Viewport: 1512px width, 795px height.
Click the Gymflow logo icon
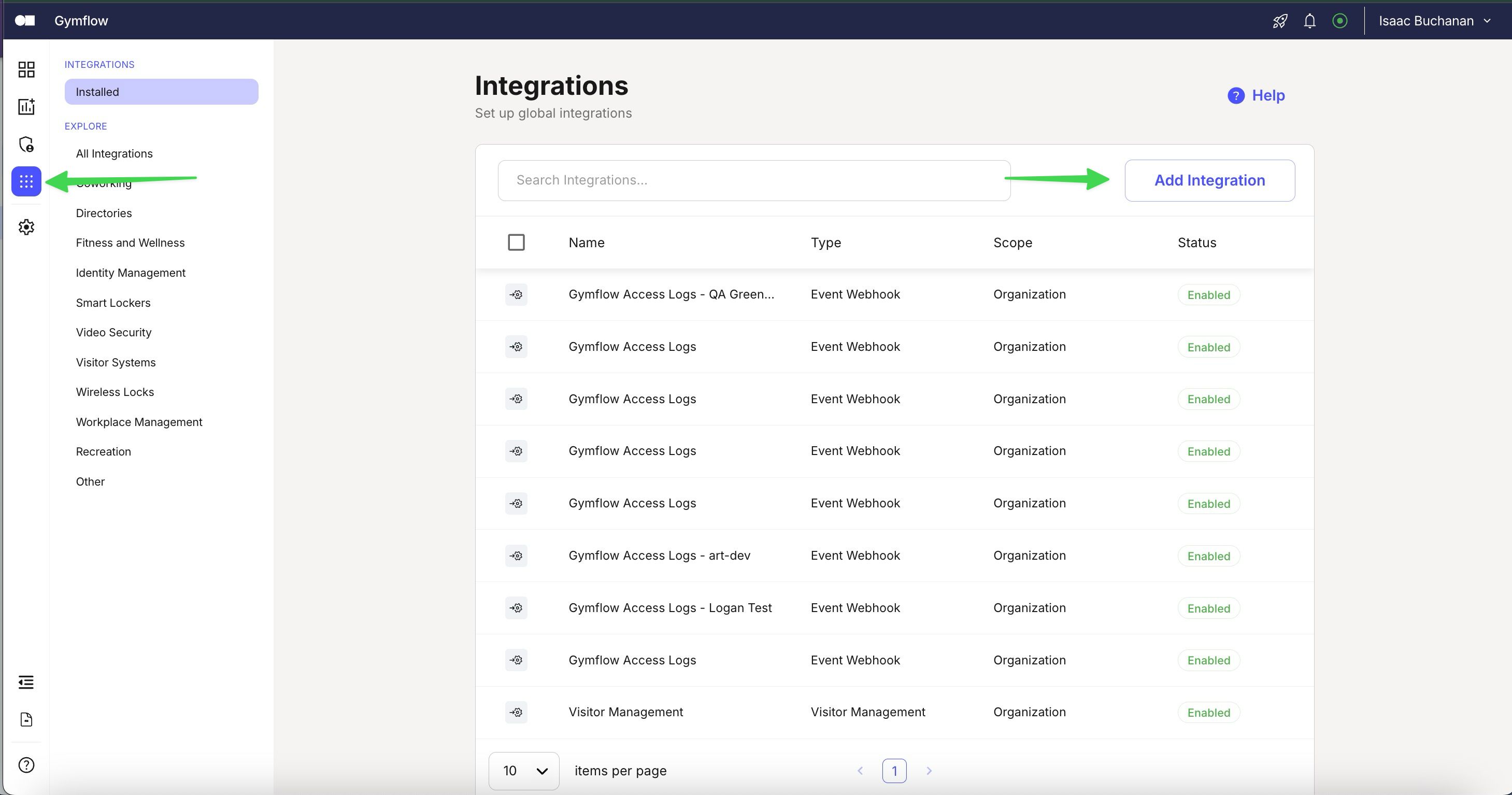[25, 21]
